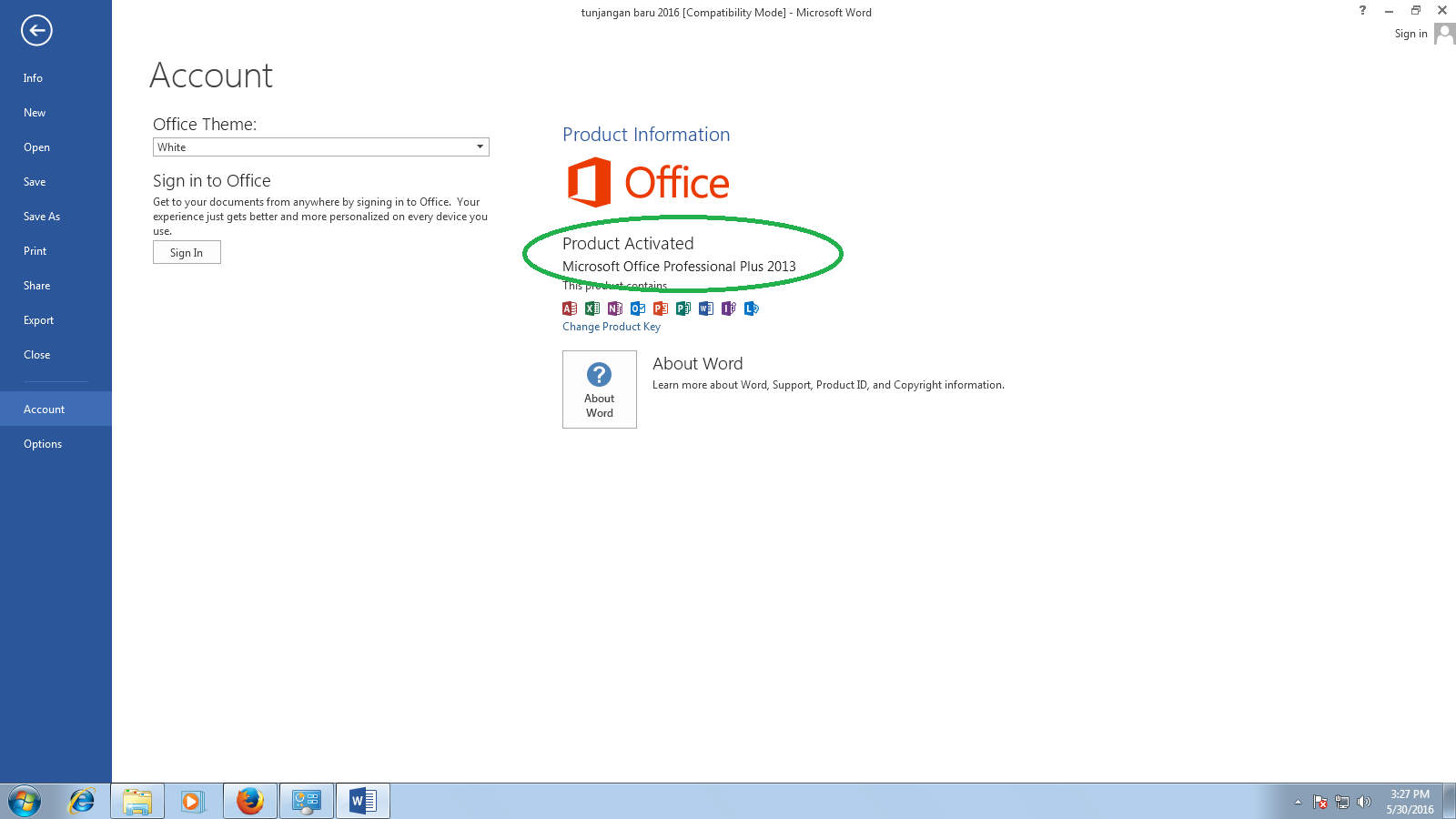Click the Word product icon in product list

[x=706, y=308]
